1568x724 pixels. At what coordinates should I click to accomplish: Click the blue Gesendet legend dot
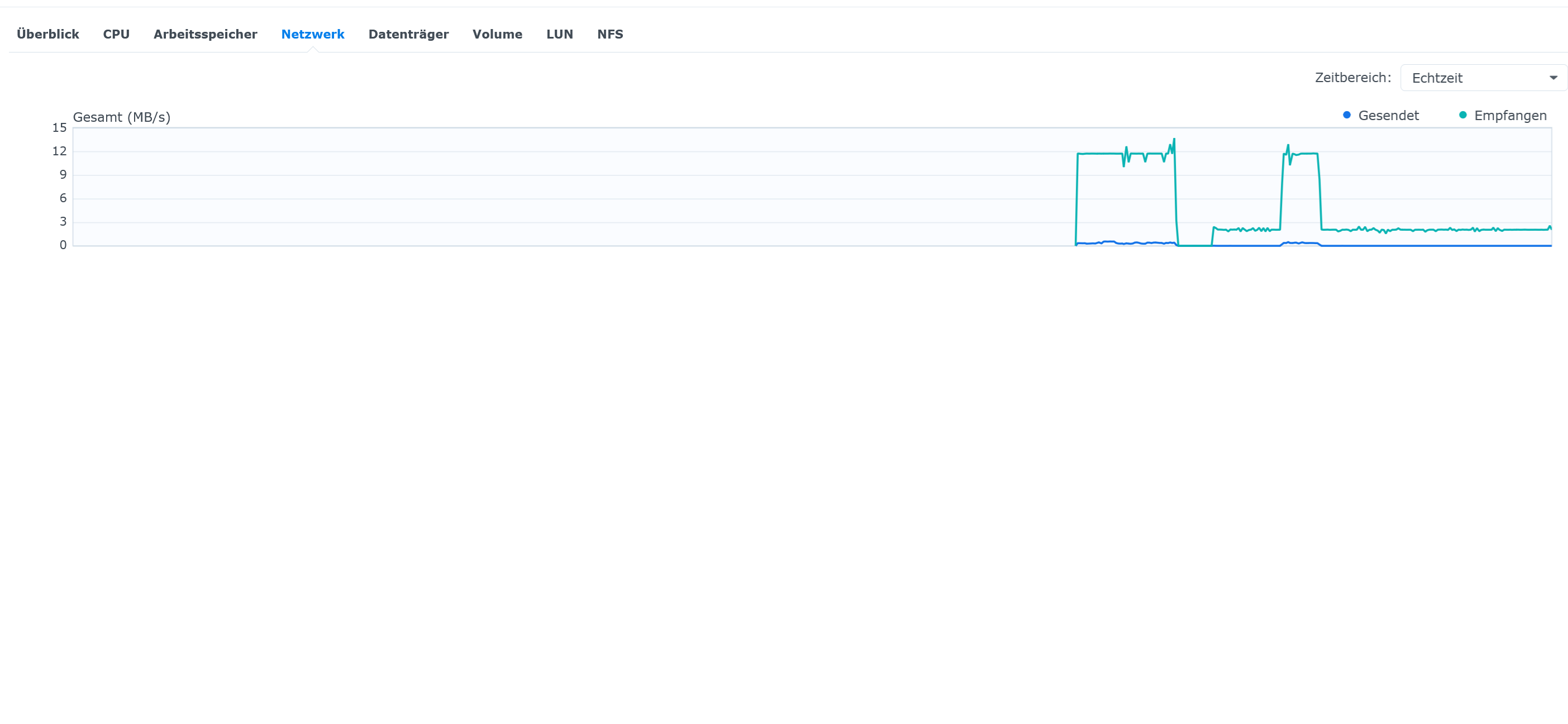click(x=1346, y=115)
